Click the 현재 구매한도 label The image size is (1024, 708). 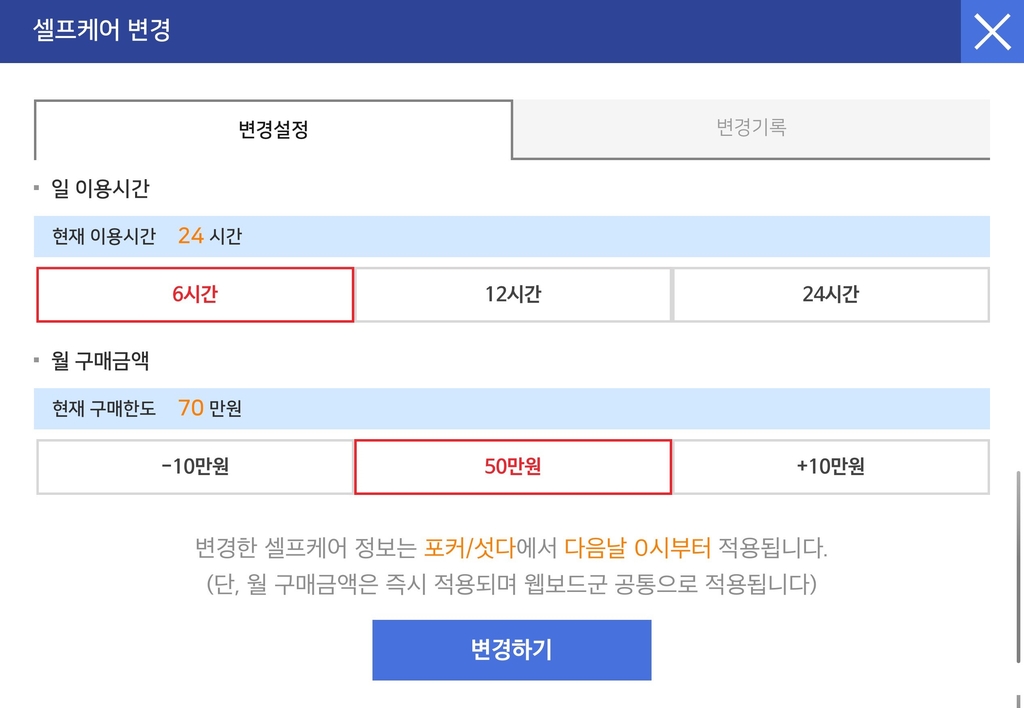click(104, 409)
